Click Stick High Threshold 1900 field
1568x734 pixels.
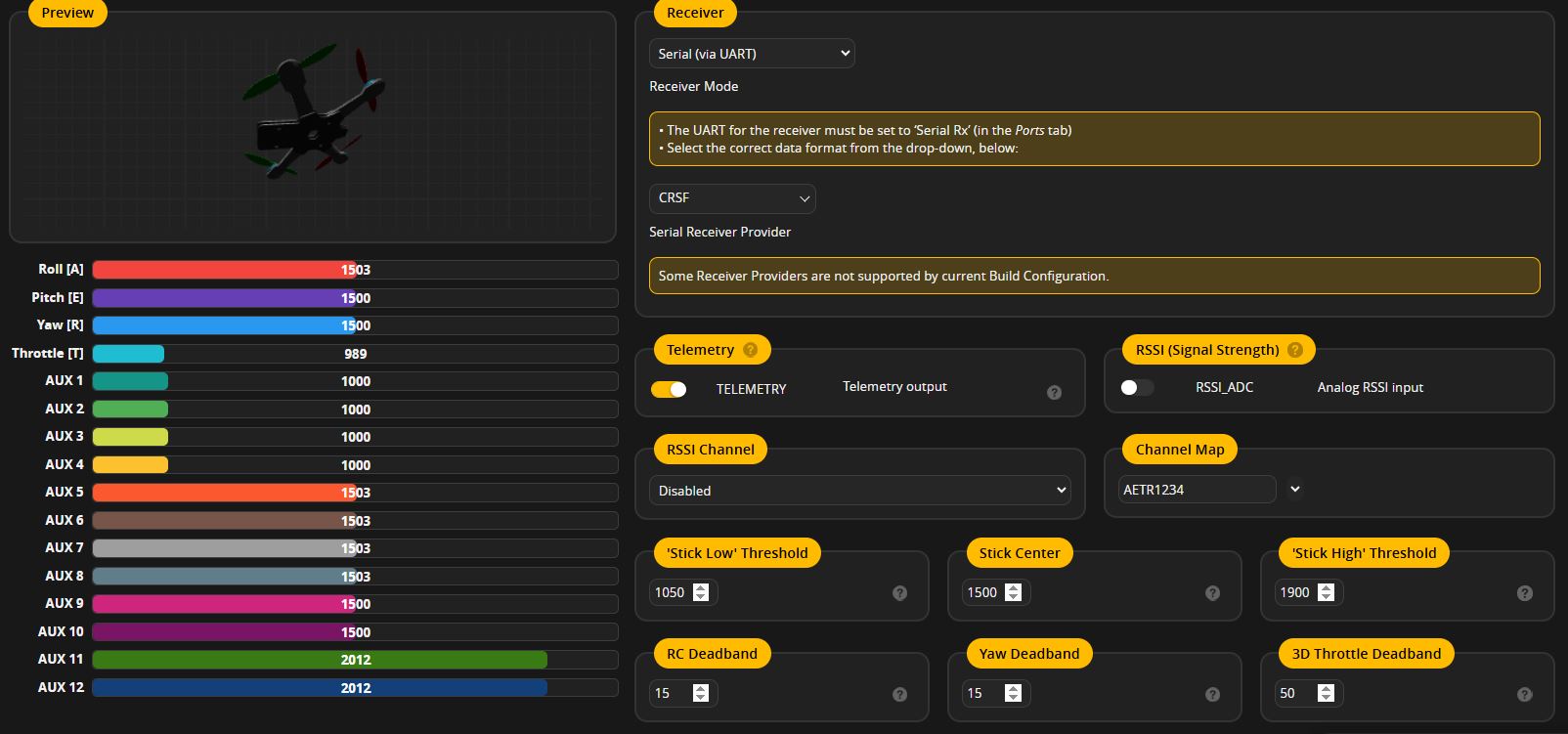click(1309, 592)
